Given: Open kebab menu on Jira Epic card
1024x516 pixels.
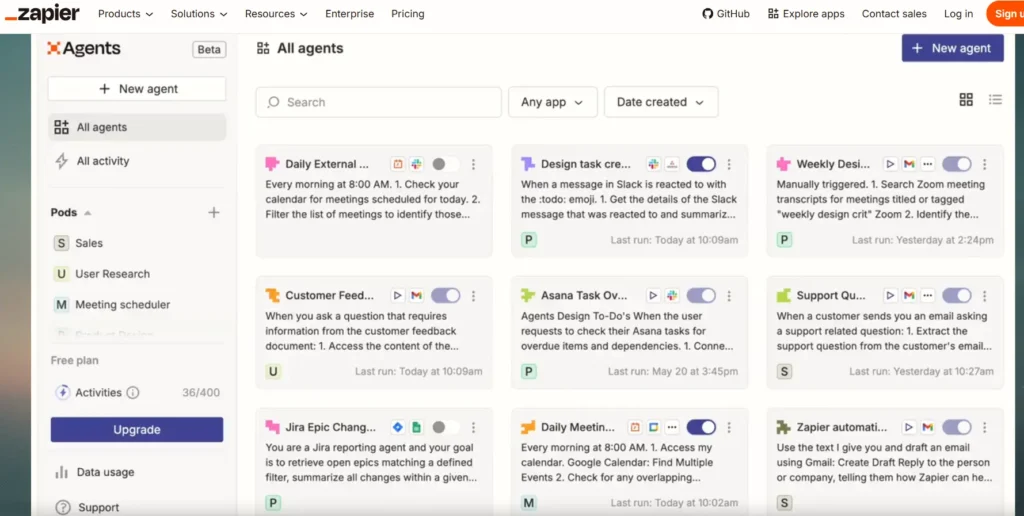Looking at the screenshot, I should [x=473, y=427].
